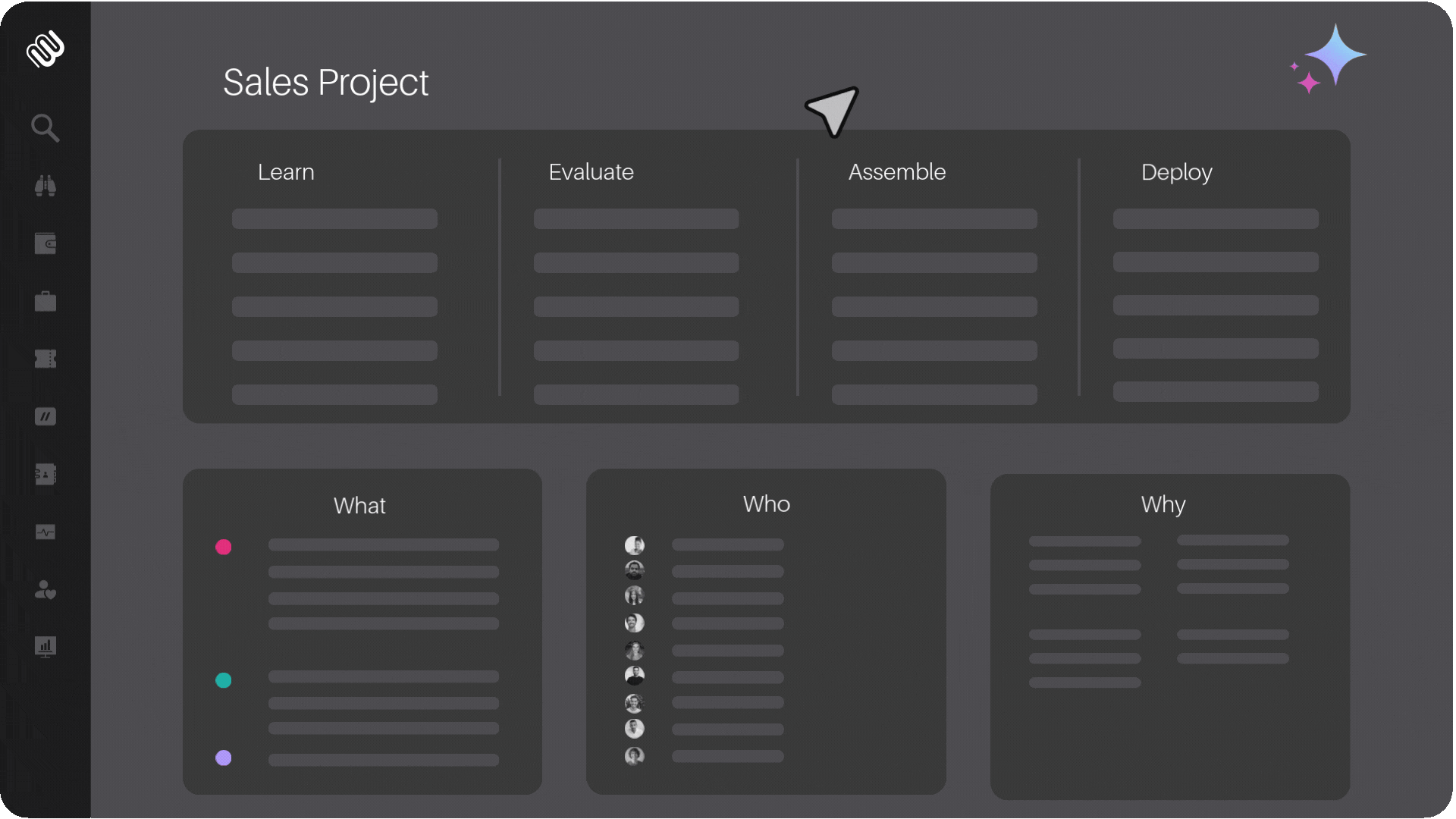Click the Sales Project title
Image resolution: width=1456 pixels, height=819 pixels.
[x=325, y=82]
